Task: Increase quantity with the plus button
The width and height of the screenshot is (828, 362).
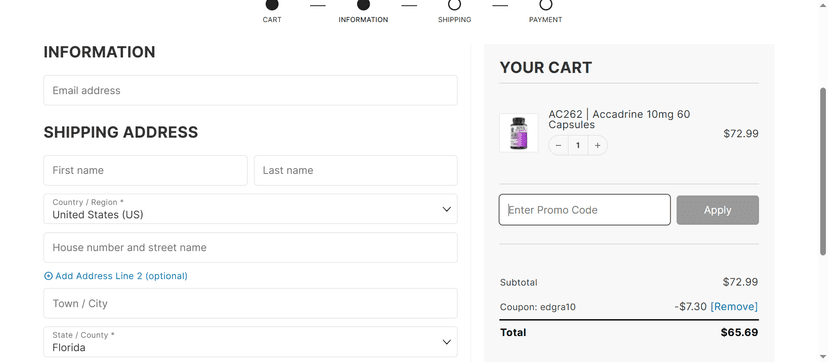Action: coord(597,146)
